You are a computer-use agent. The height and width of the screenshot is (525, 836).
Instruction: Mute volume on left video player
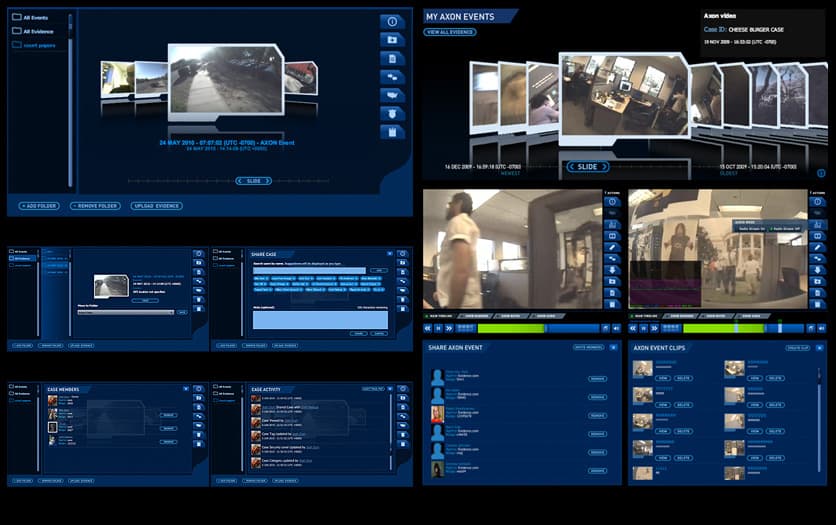pyautogui.click(x=616, y=328)
